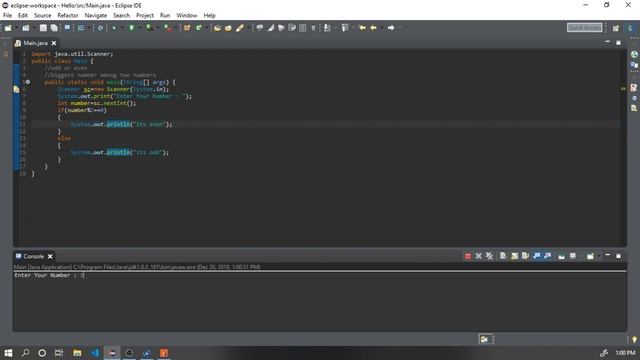
Task: Click the Search flashlight toolbar icon
Action: 240,28
